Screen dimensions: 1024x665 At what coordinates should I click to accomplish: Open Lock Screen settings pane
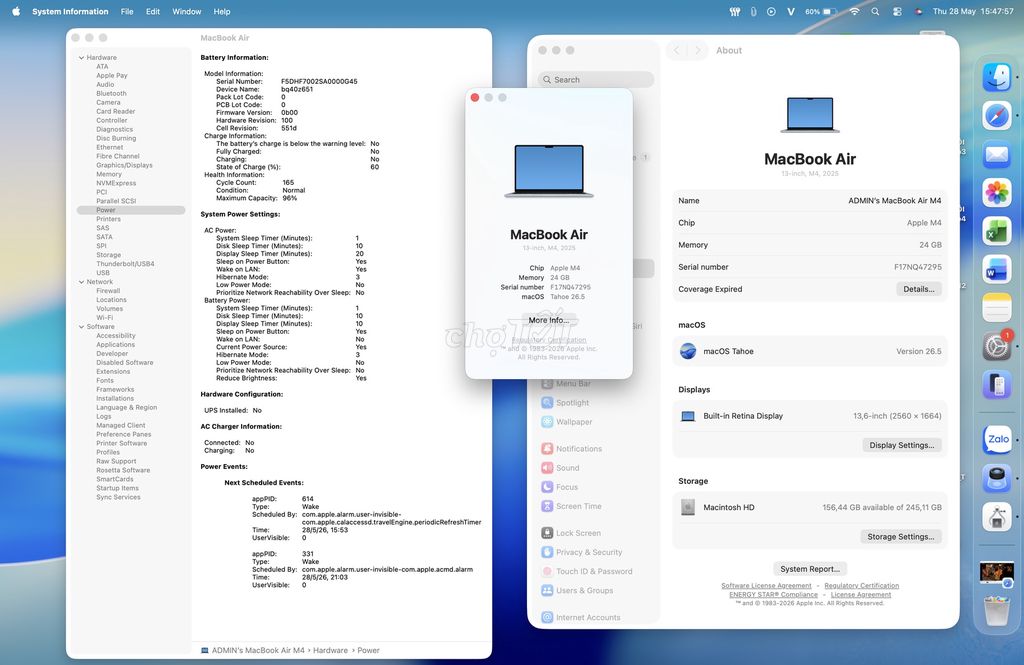tap(571, 533)
